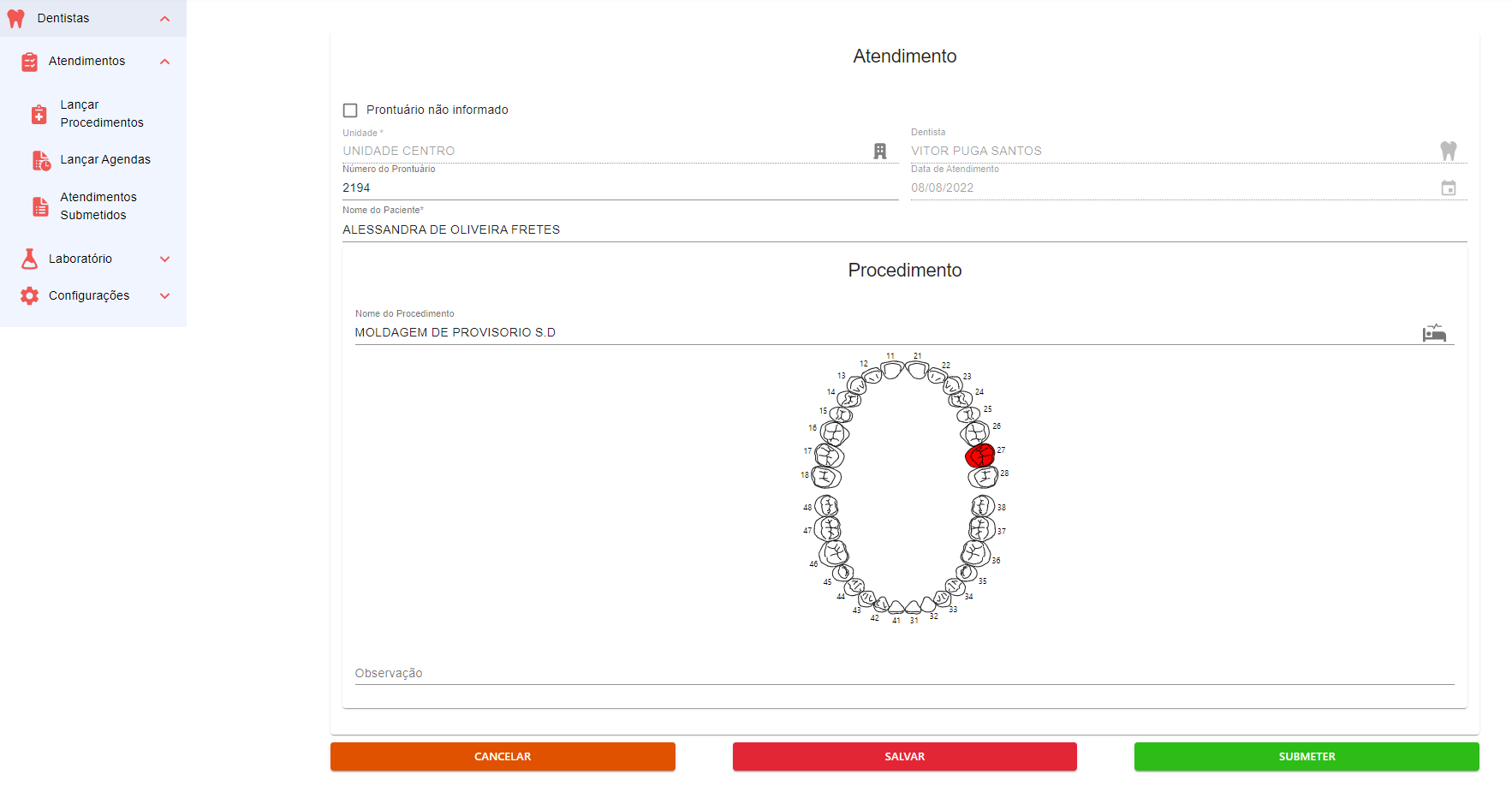Deselect the red-highlighted tooth 27
This screenshot has width=1512, height=786.
pyautogui.click(x=979, y=456)
